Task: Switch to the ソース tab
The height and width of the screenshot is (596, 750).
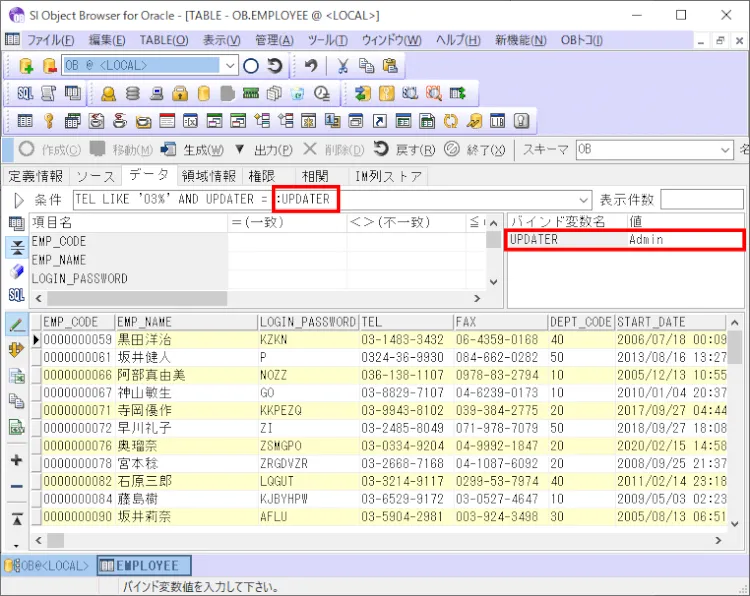Action: click(96, 177)
